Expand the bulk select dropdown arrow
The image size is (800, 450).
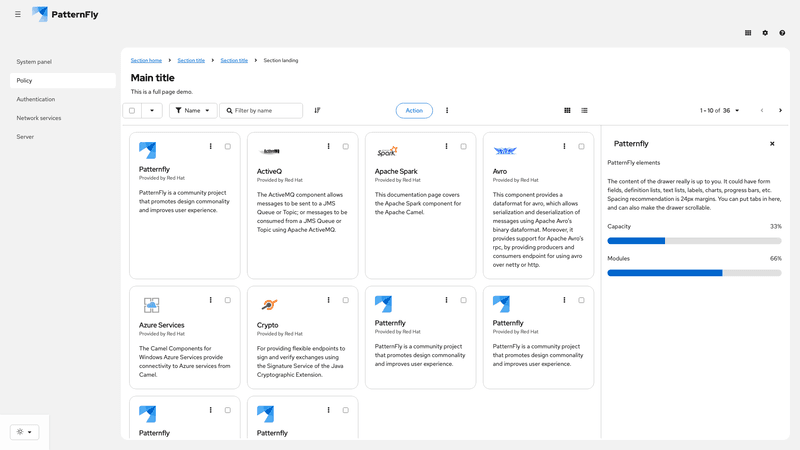[x=152, y=110]
